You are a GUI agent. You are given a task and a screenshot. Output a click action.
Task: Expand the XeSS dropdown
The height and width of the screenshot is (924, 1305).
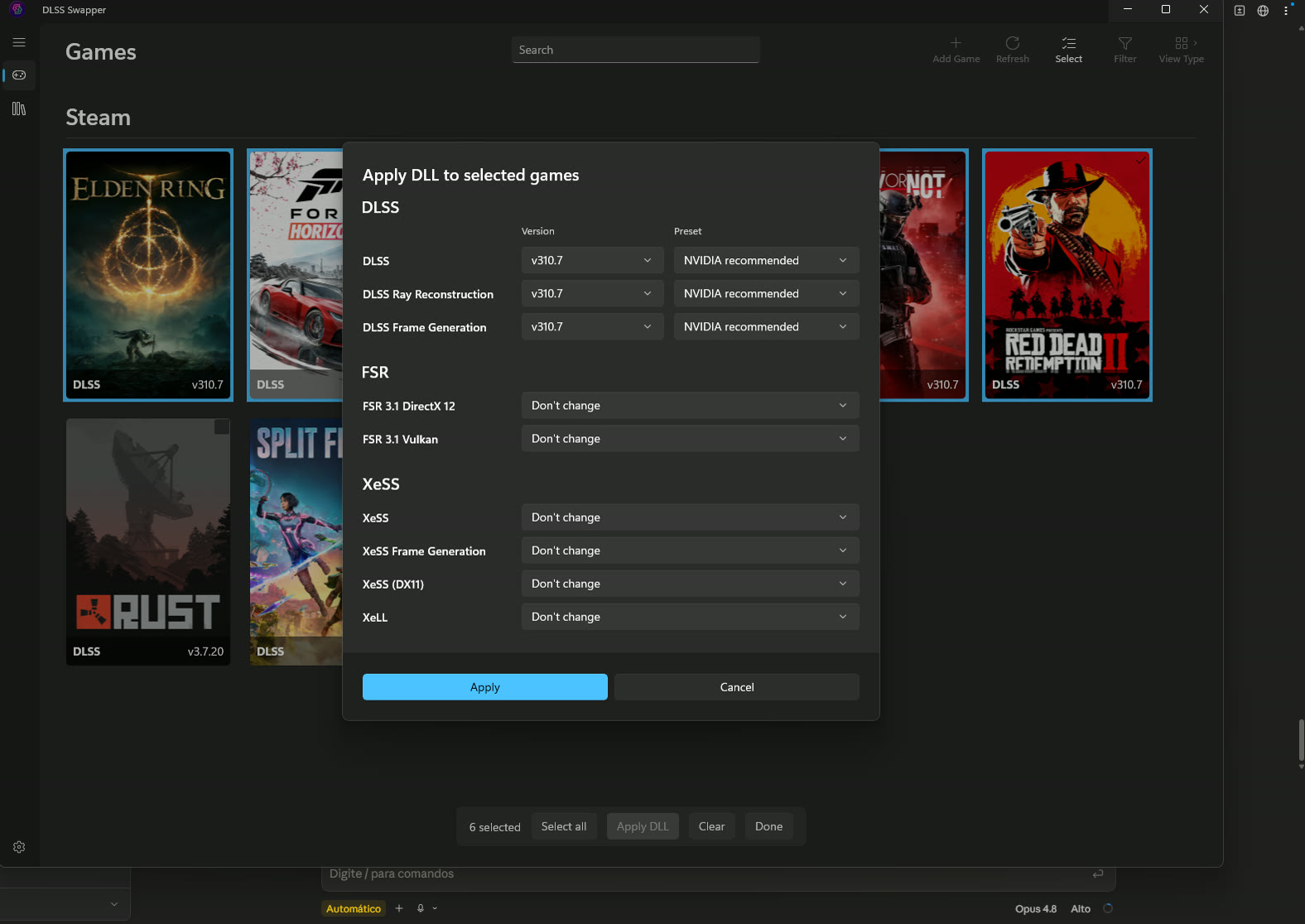pos(691,517)
